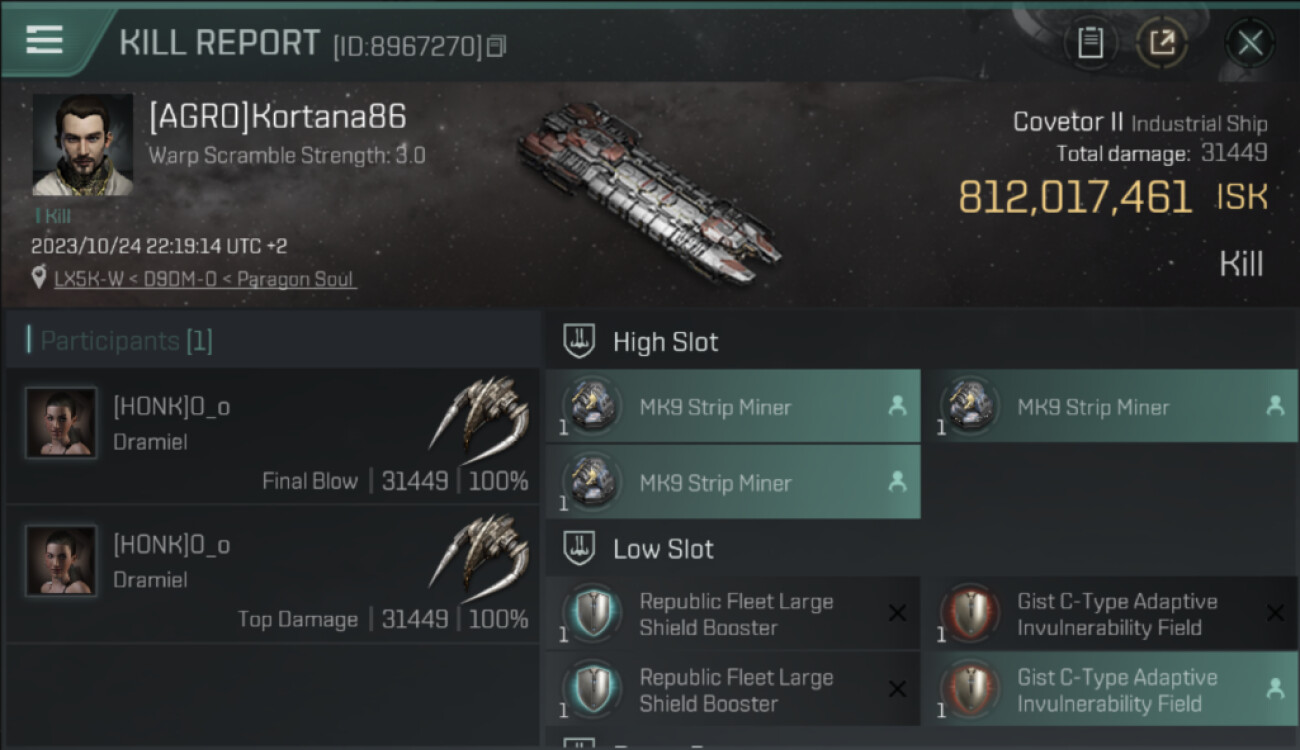Click Top Damage attacker's portrait
Viewport: 1300px width, 750px height.
pos(61,560)
